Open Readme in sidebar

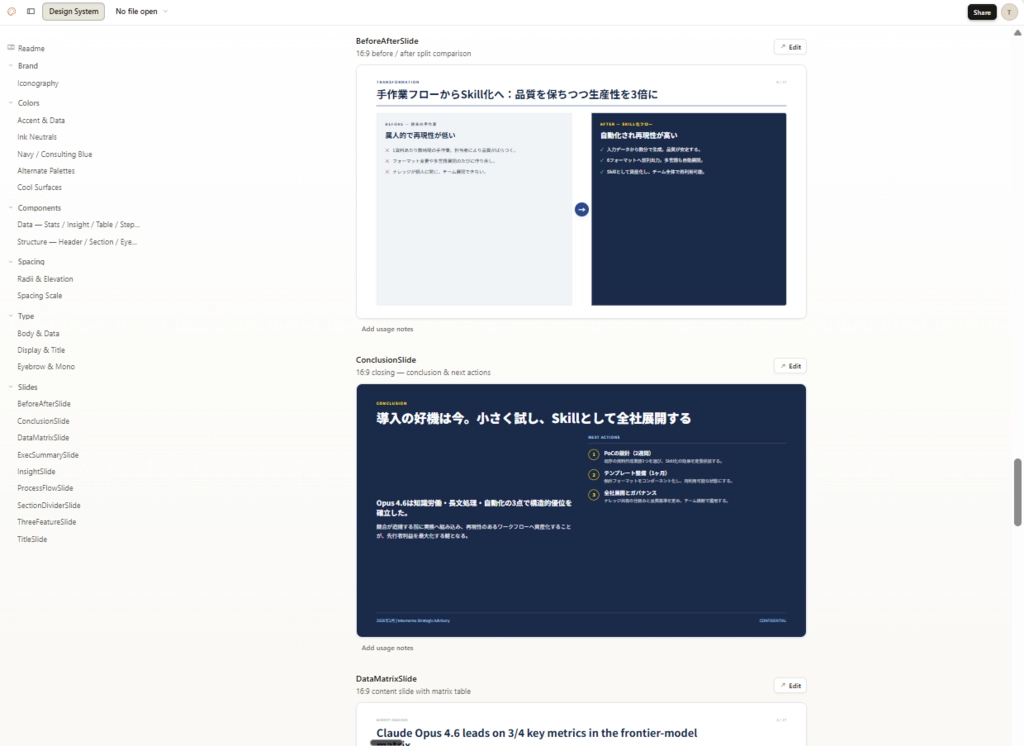tap(31, 48)
